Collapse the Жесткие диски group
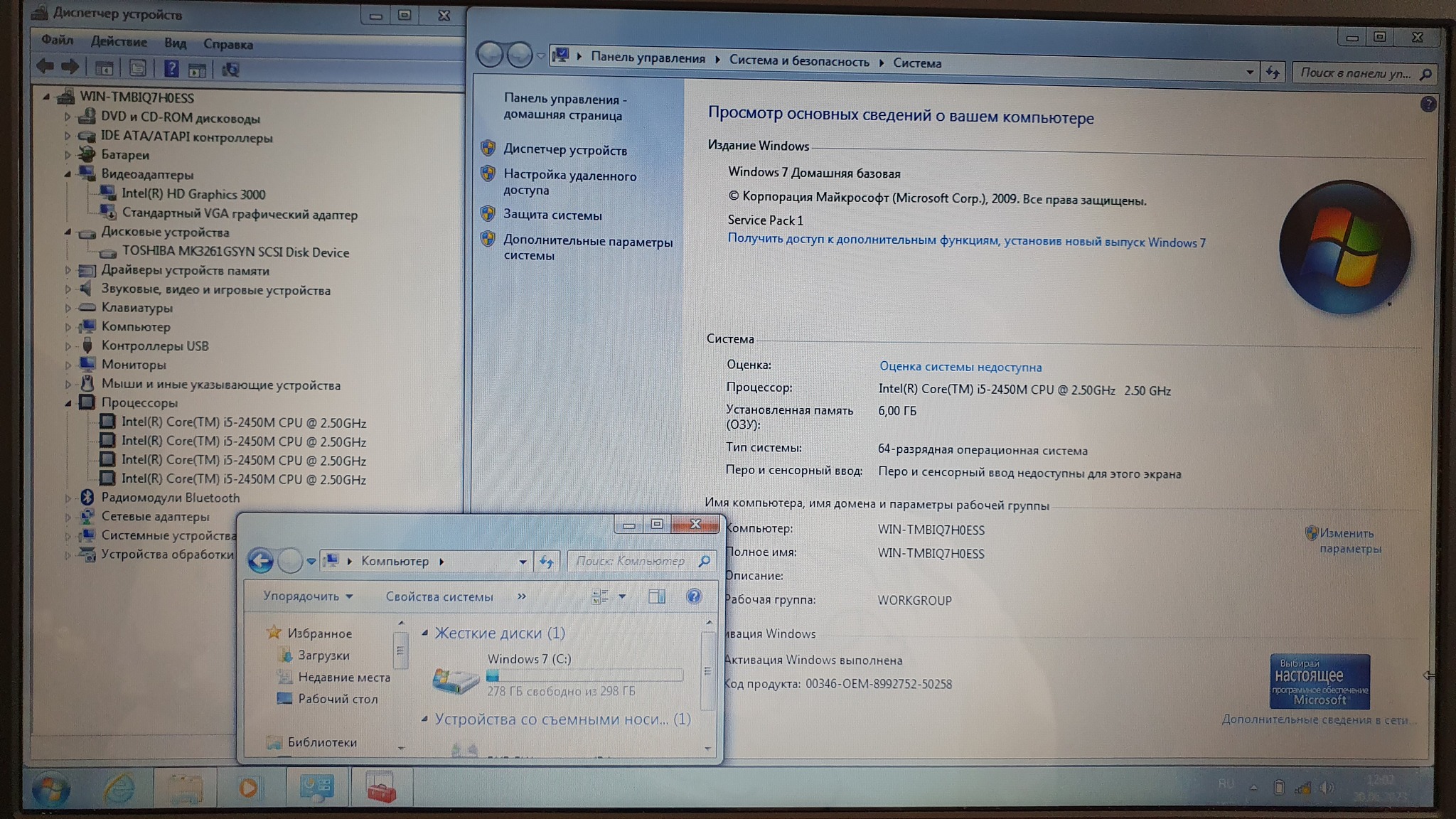This screenshot has width=1456, height=819. [424, 633]
